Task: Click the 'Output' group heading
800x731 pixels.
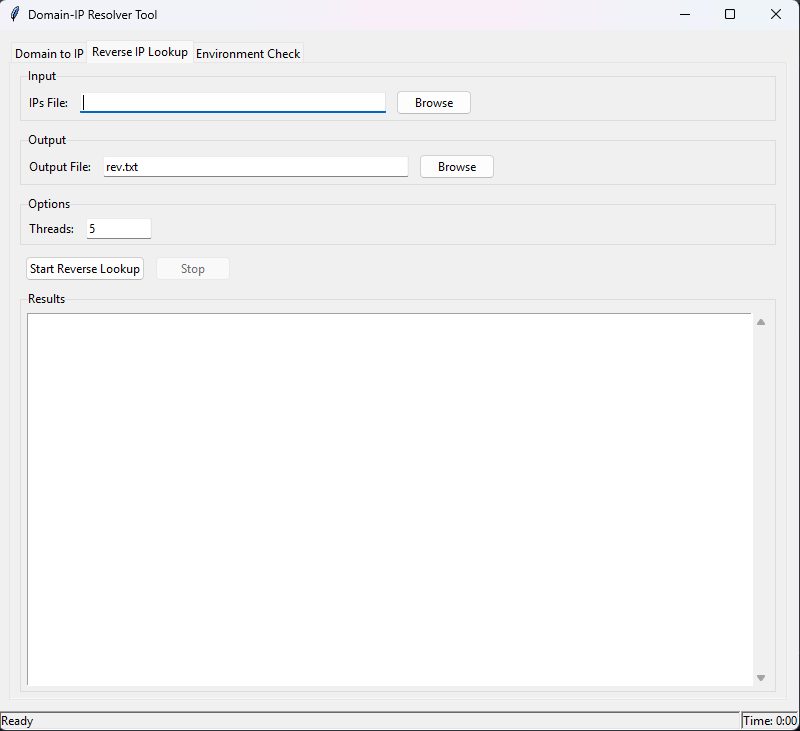Action: tap(47, 140)
